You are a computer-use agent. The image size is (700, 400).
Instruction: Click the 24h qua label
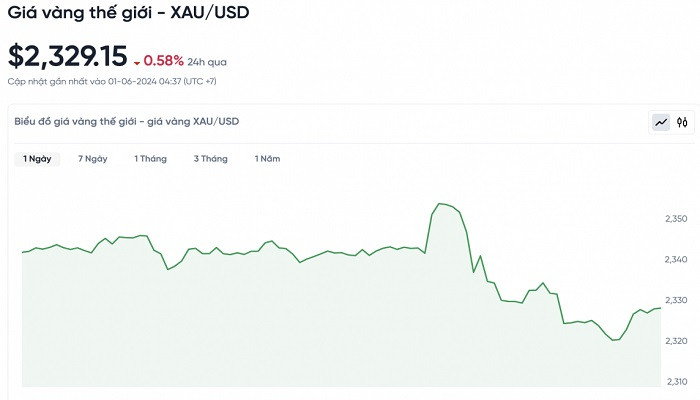click(207, 62)
